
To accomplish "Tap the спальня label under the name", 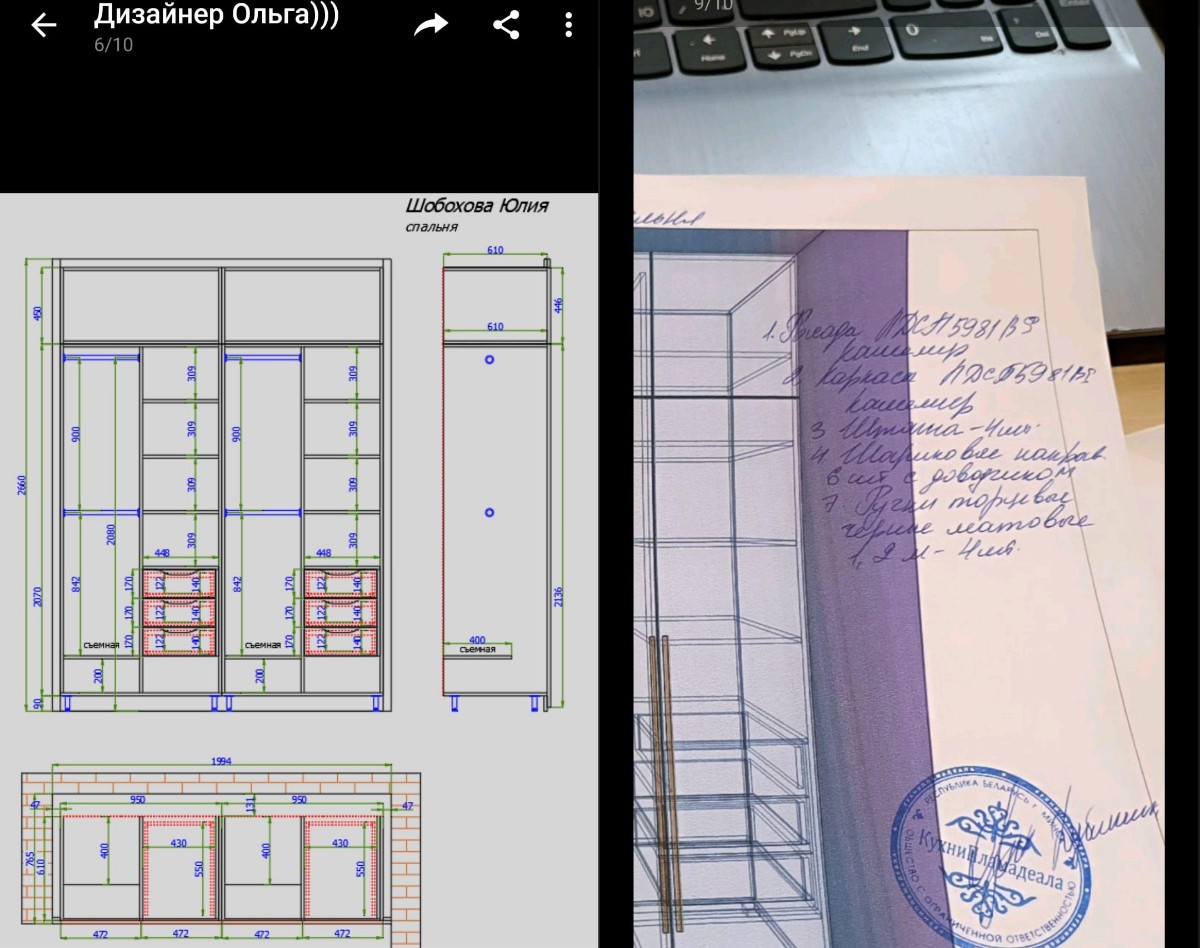I will click(431, 227).
